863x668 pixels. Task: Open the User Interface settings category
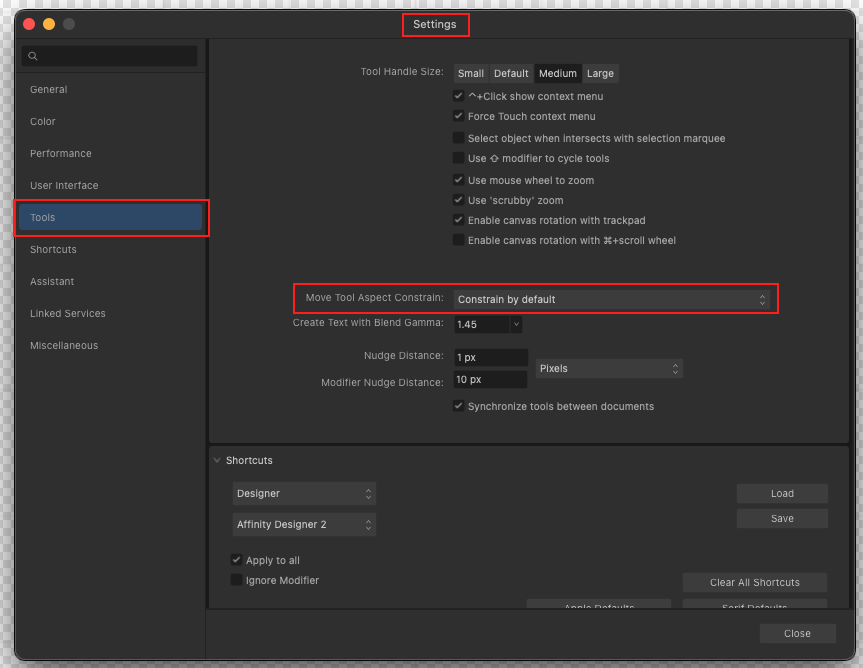(64, 186)
